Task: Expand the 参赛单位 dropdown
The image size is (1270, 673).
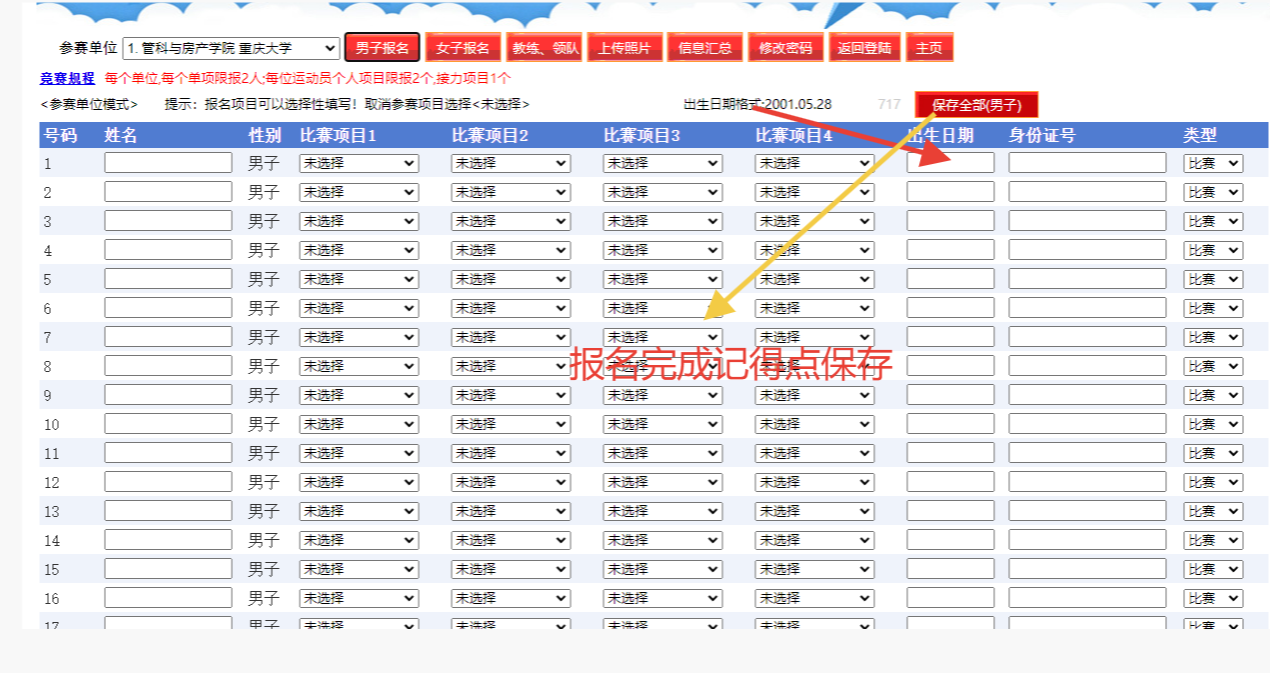Action: click(231, 48)
